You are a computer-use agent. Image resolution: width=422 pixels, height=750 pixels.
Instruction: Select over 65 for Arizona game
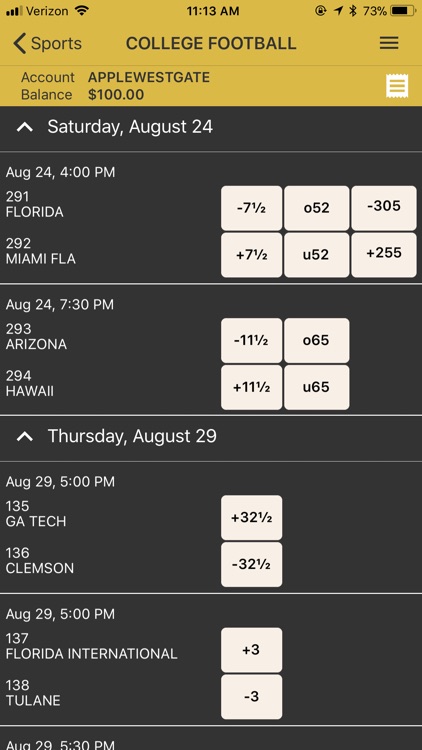click(317, 341)
